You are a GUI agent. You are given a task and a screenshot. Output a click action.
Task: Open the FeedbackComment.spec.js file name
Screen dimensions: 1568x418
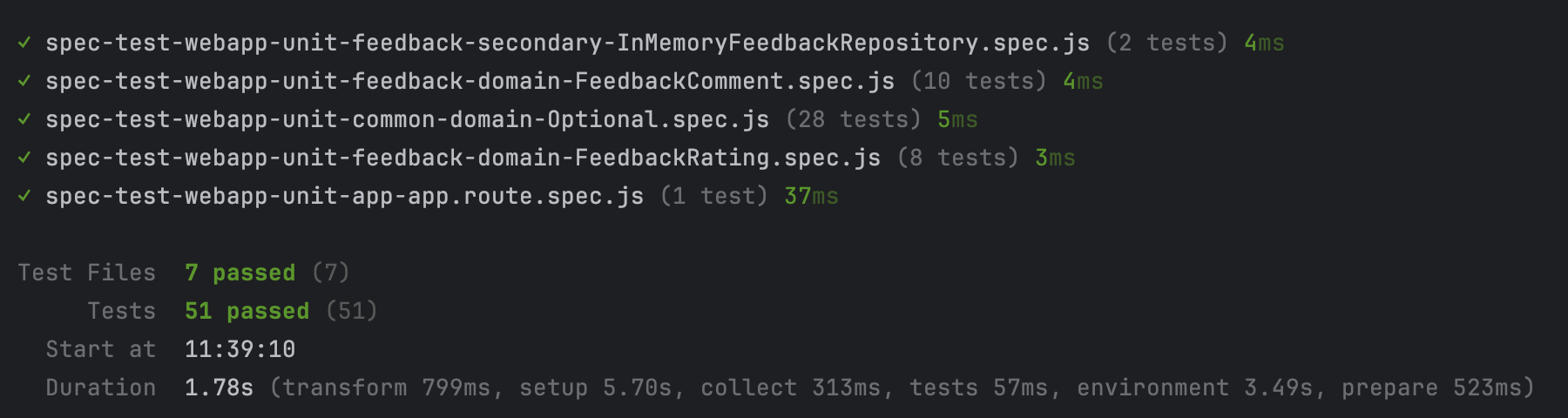[x=470, y=81]
